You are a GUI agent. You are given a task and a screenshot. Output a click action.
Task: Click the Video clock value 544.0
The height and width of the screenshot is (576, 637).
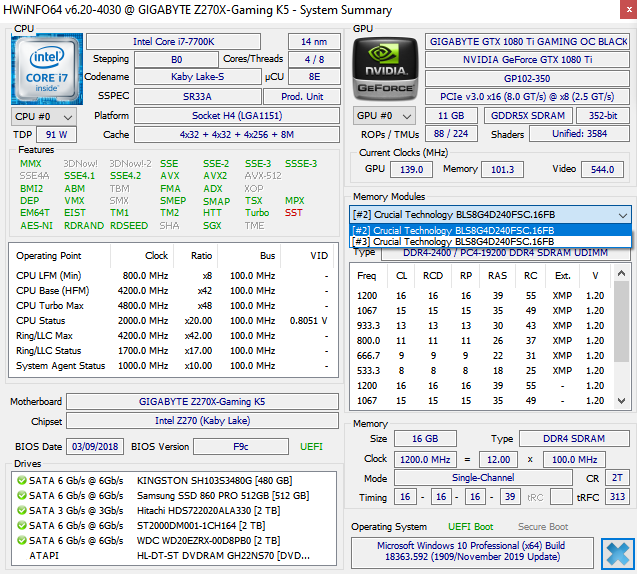[x=602, y=169]
